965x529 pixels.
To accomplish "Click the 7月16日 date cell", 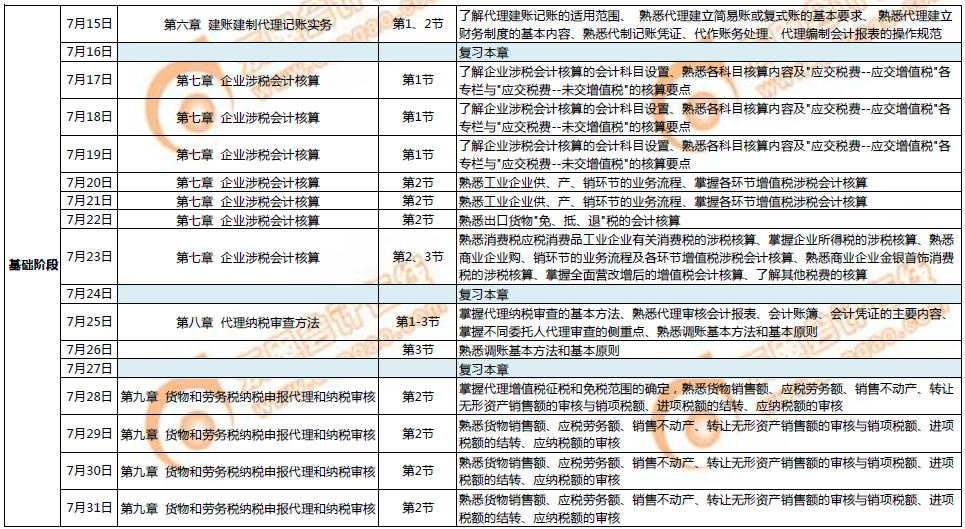I will (88, 51).
